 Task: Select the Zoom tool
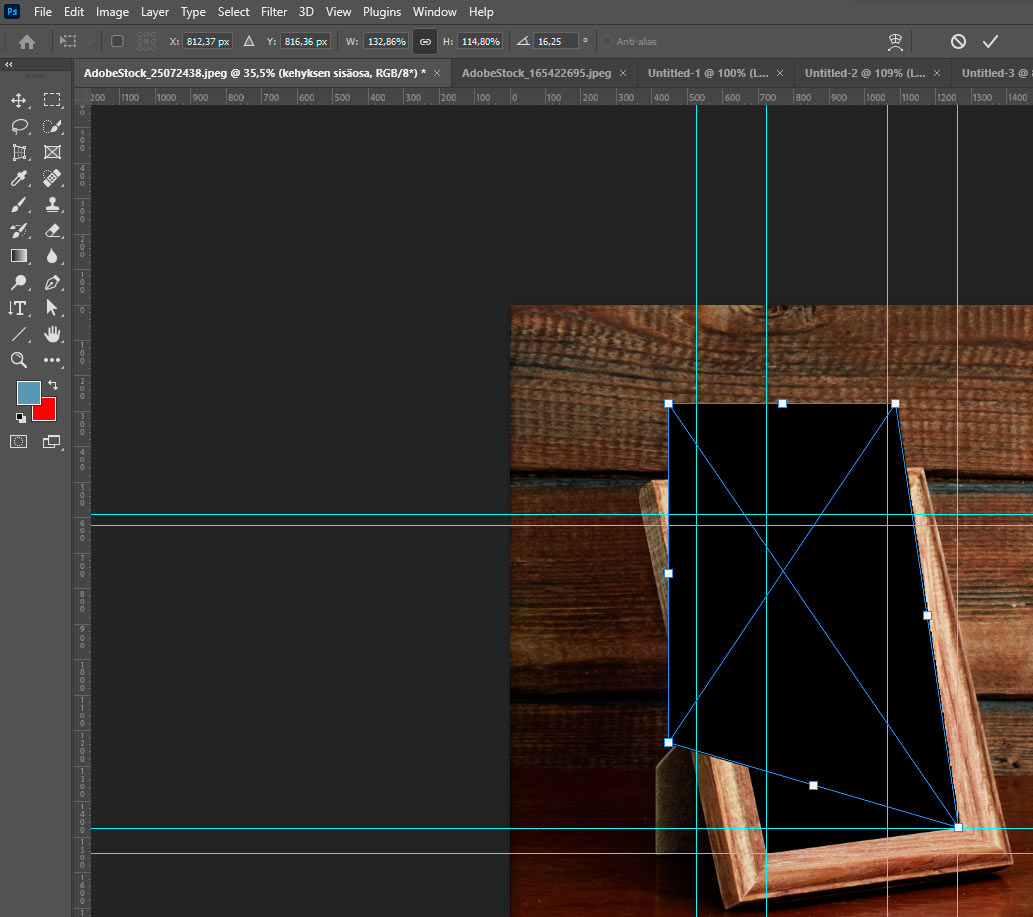pyautogui.click(x=18, y=360)
